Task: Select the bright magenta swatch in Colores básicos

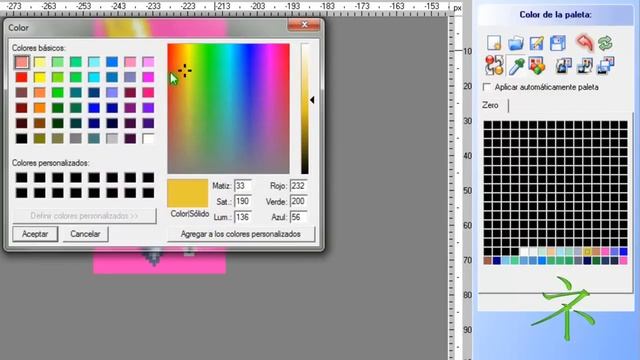Action: pos(148,77)
